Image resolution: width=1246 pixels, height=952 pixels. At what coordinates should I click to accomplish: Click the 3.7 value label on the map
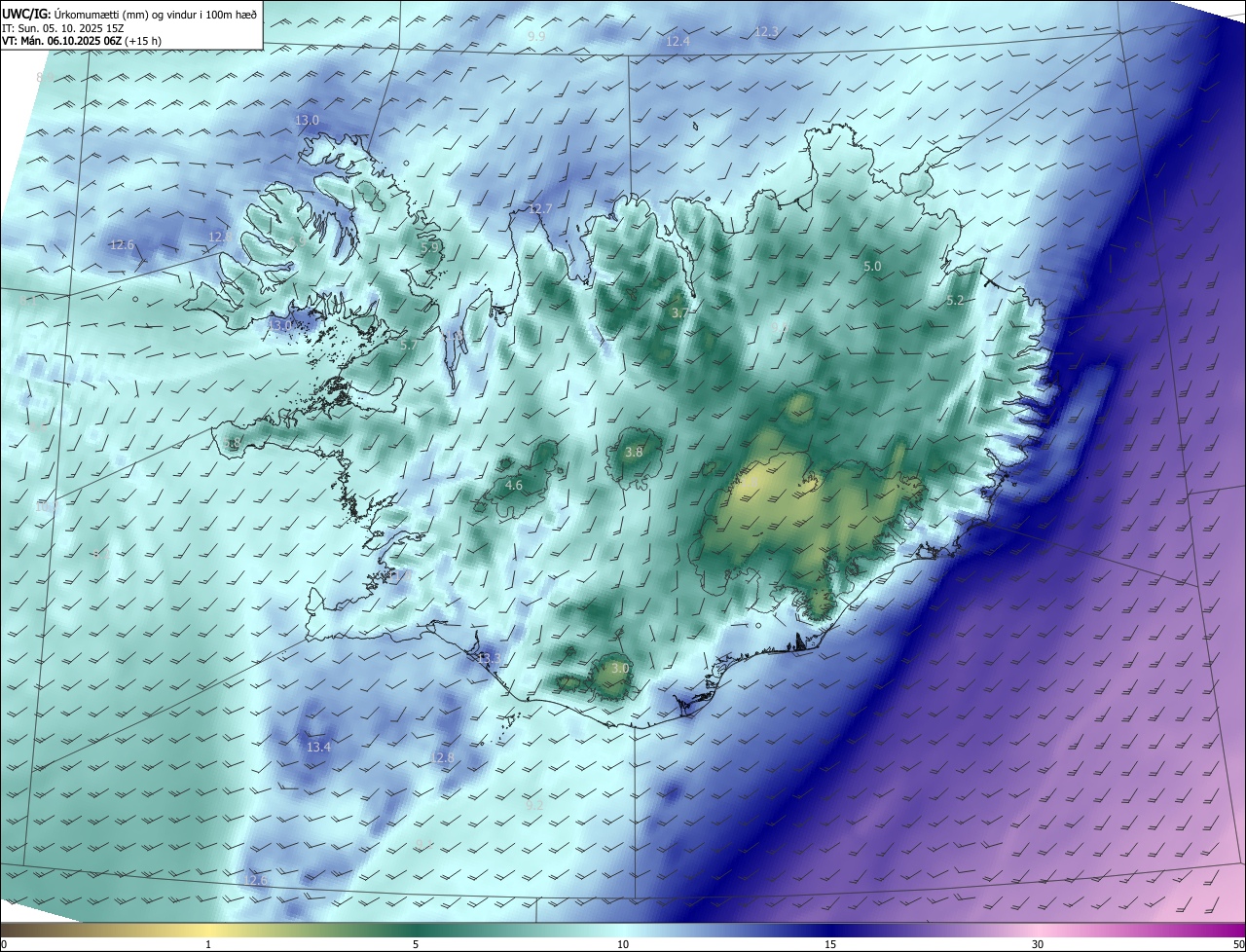coord(679,312)
